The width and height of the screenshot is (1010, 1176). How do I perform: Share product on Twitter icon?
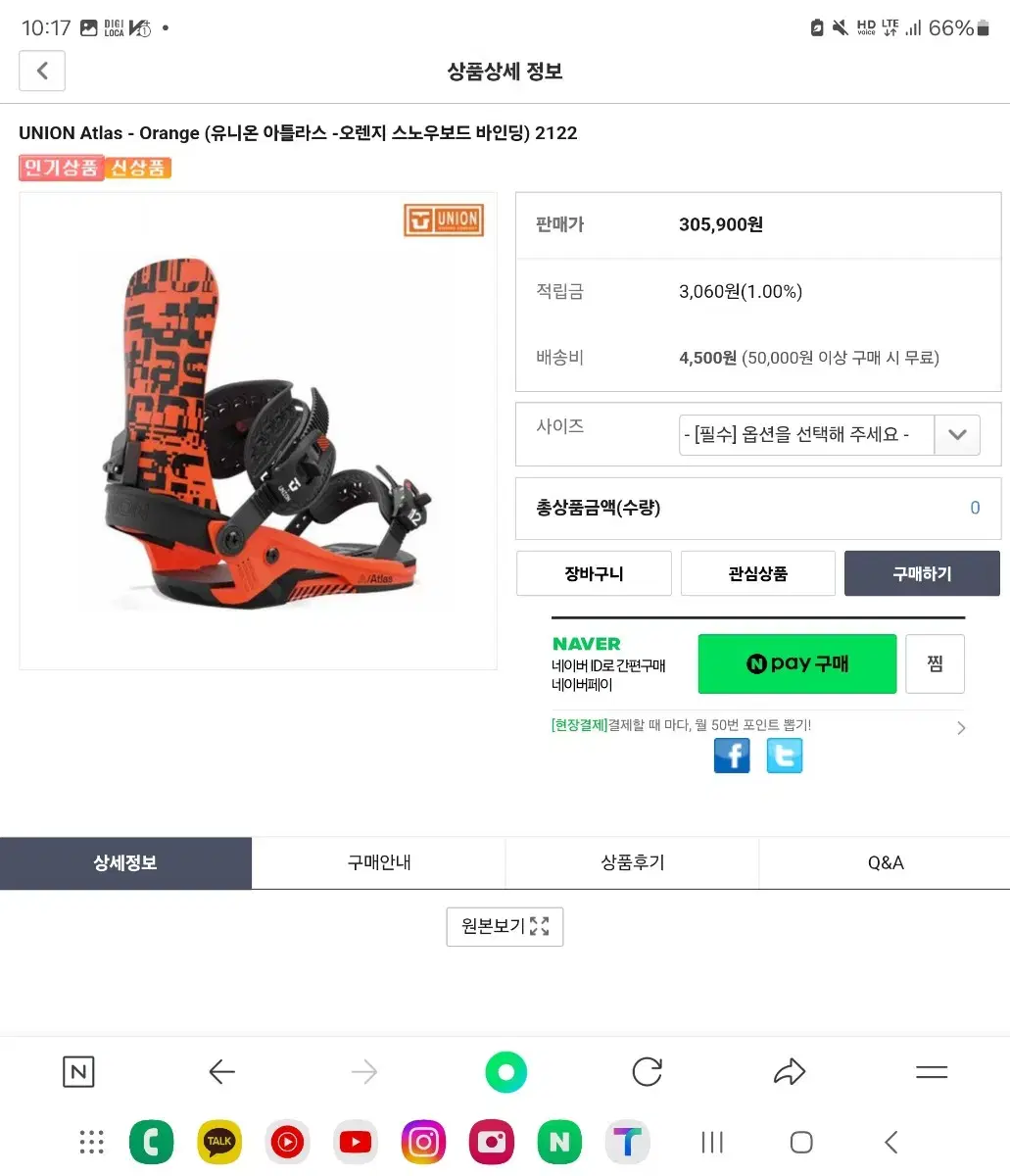click(784, 756)
